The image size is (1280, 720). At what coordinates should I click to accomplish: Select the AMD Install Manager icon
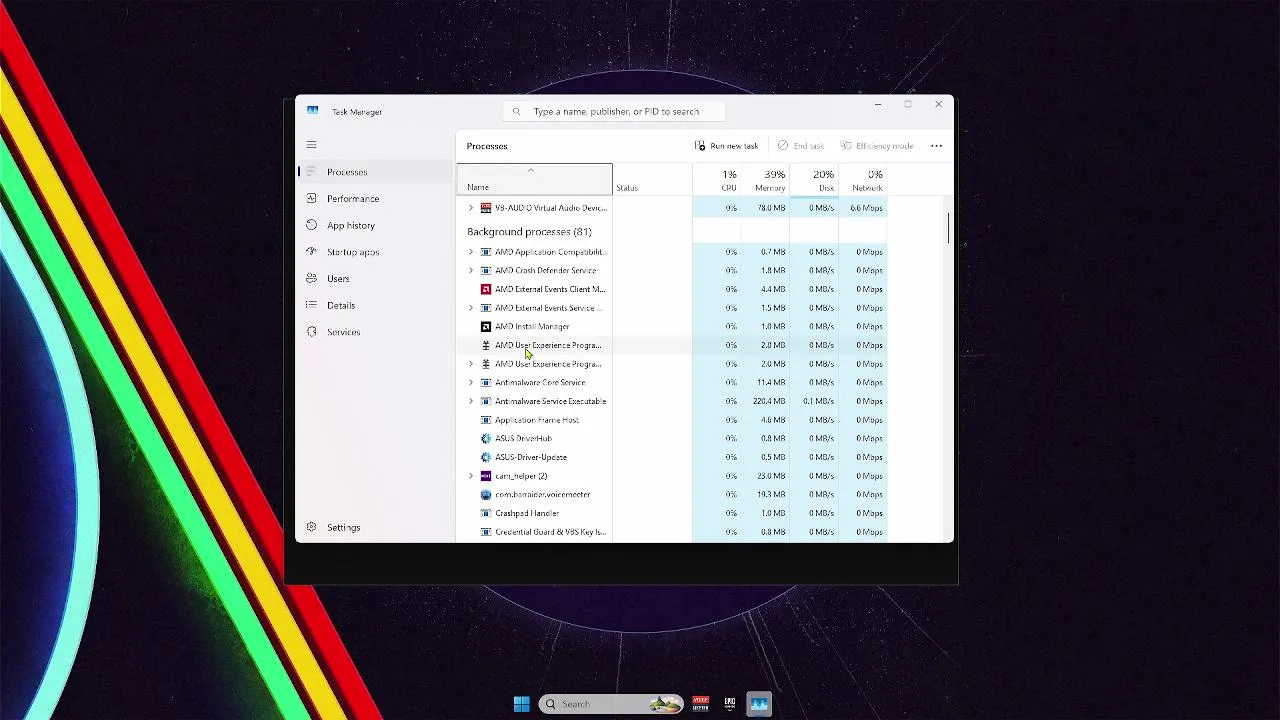coord(486,326)
